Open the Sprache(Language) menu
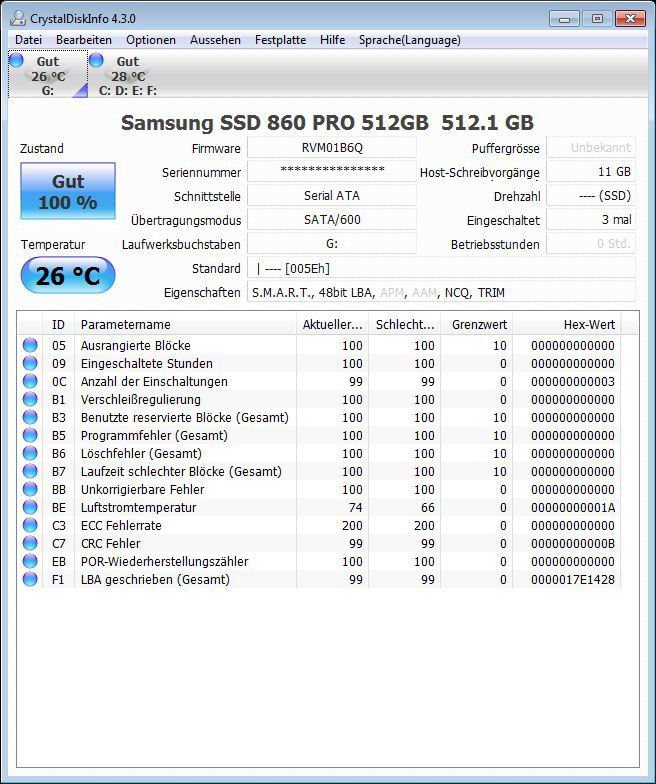This screenshot has width=656, height=784. (x=410, y=40)
